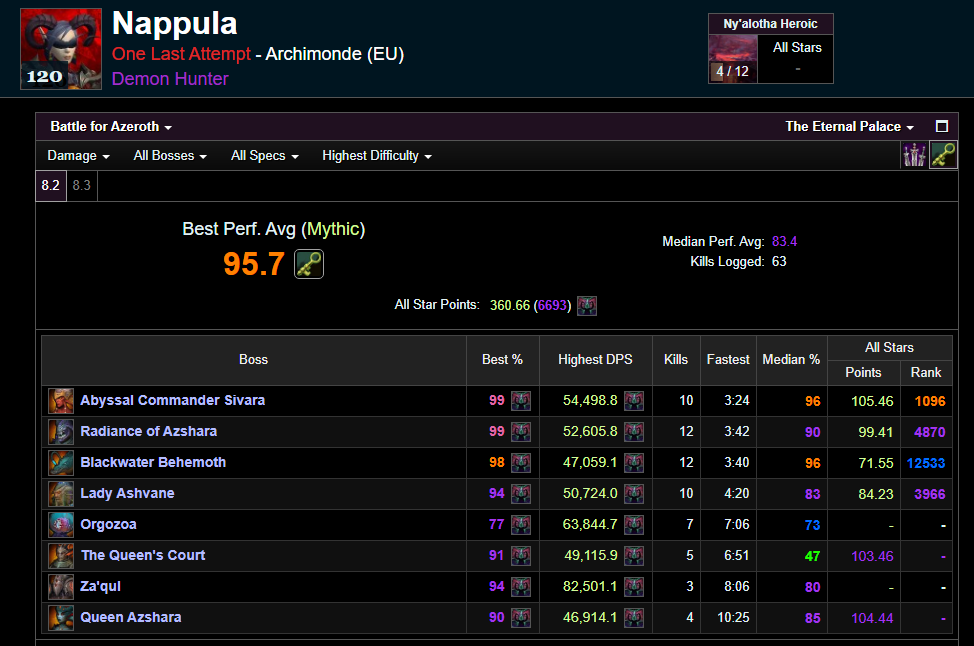Expand the All Specs dropdown
The height and width of the screenshot is (646, 974).
point(265,156)
